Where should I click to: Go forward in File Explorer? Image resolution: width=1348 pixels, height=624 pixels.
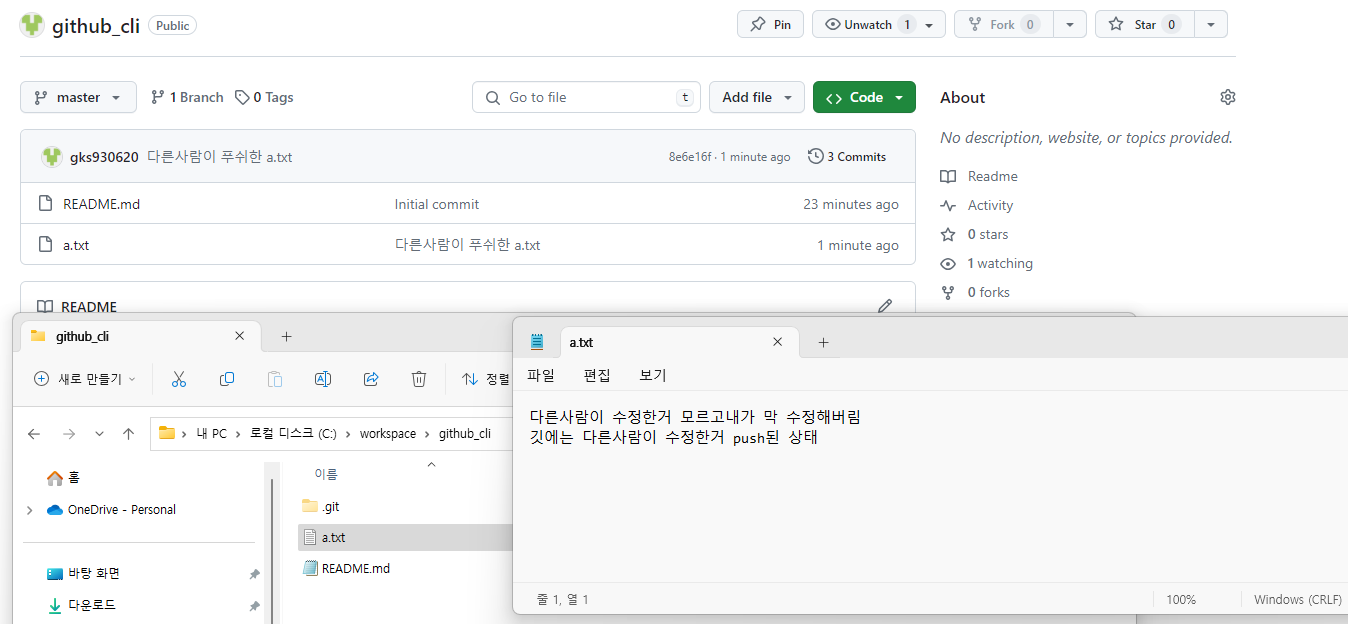pyautogui.click(x=68, y=434)
